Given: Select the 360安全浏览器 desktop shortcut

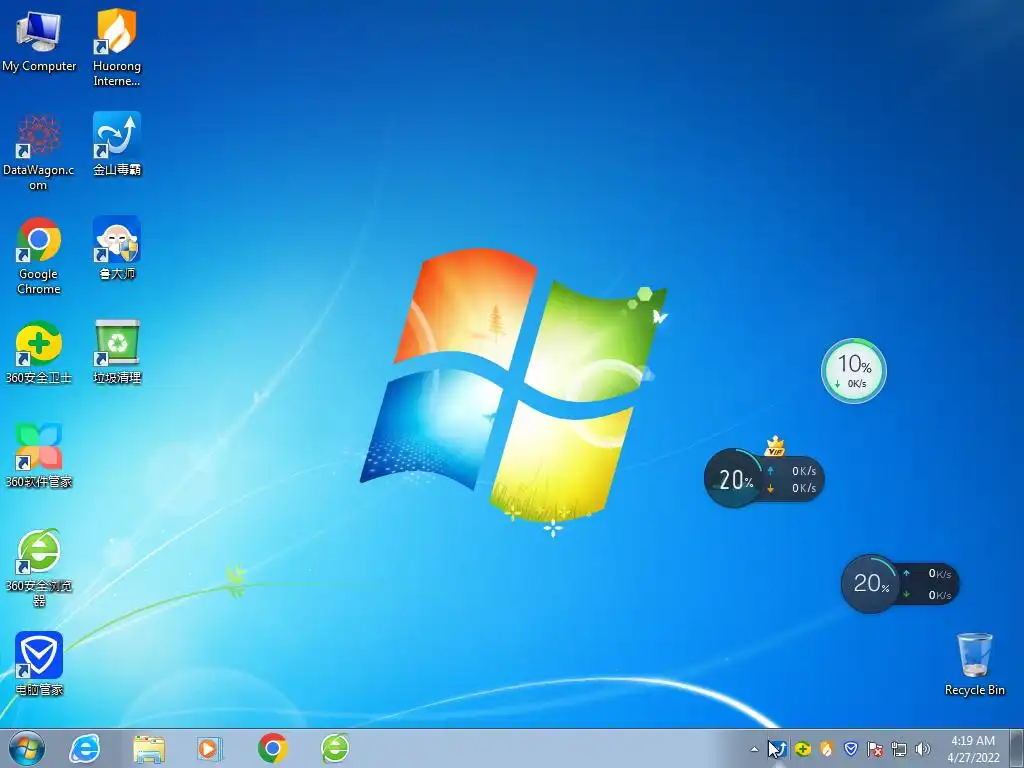Looking at the screenshot, I should (x=39, y=568).
